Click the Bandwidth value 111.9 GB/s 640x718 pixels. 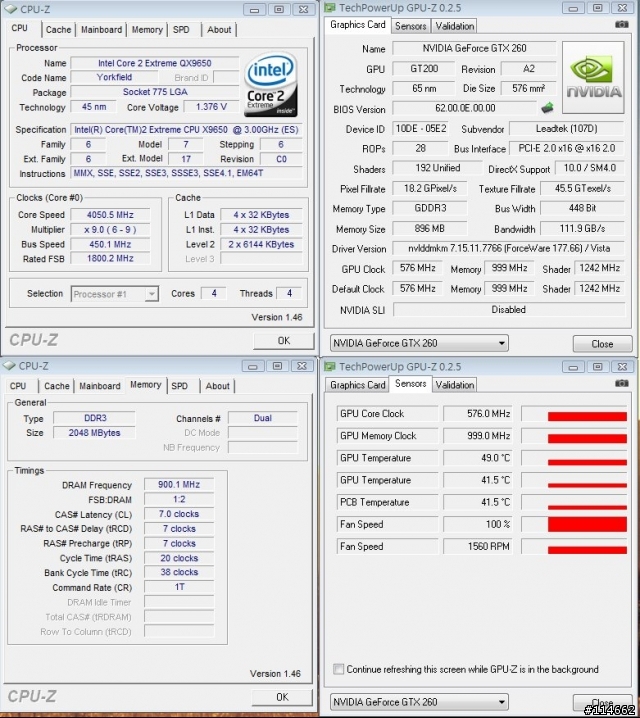point(582,228)
